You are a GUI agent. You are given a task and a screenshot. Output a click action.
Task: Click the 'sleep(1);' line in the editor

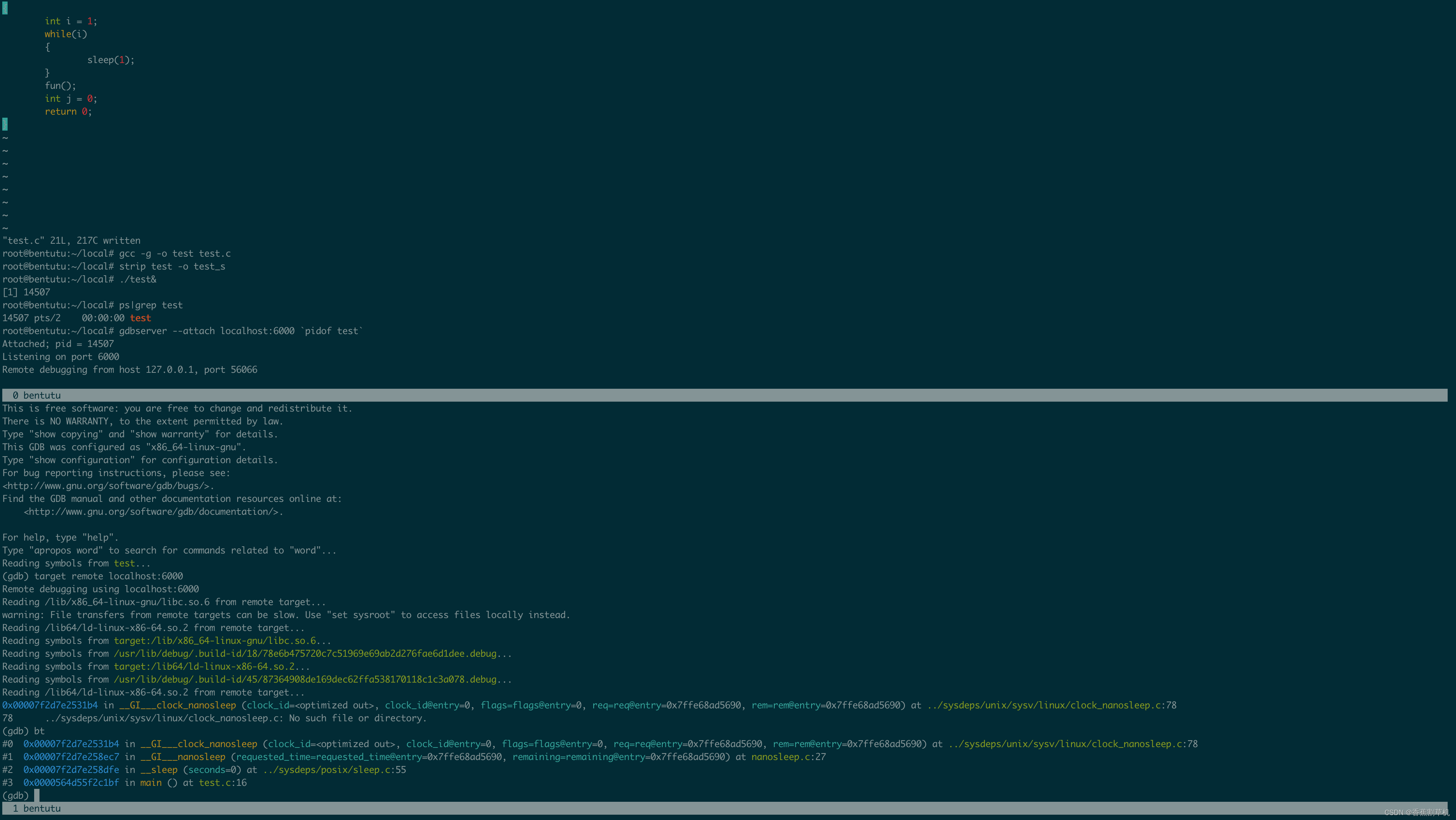[111, 60]
